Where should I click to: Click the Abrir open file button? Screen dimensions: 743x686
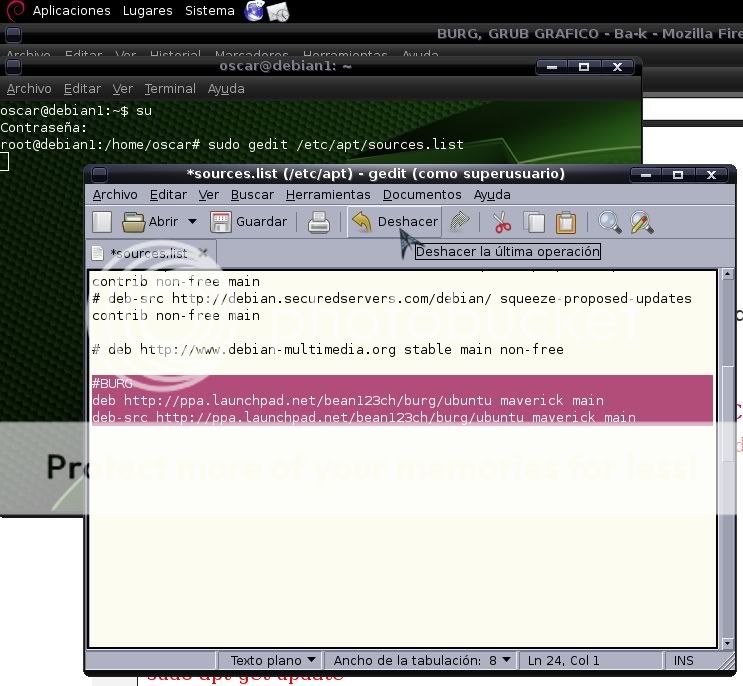151,222
